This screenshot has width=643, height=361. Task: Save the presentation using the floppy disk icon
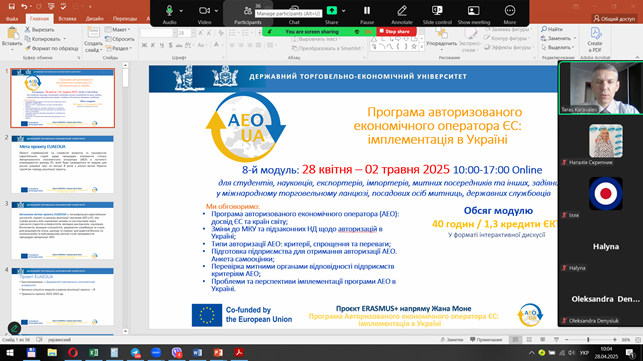coord(11,6)
